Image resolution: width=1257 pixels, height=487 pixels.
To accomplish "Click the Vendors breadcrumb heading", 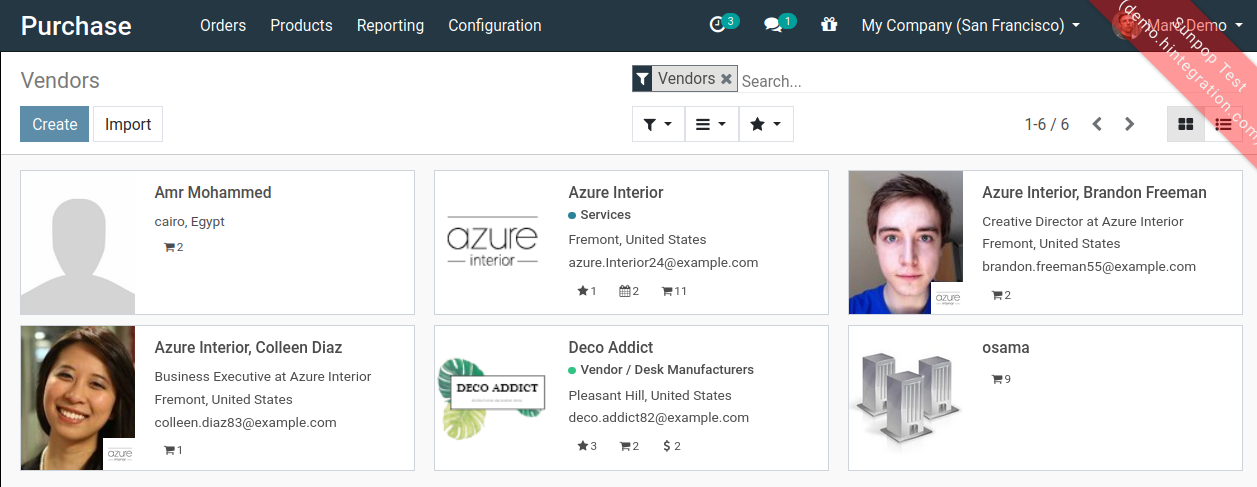I will click(x=60, y=81).
